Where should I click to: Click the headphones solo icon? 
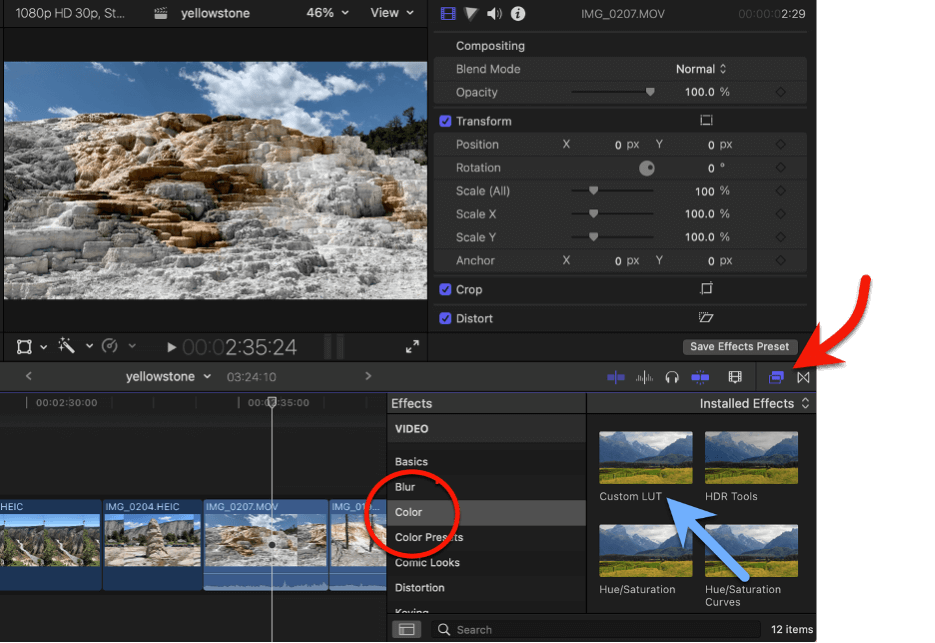672,377
